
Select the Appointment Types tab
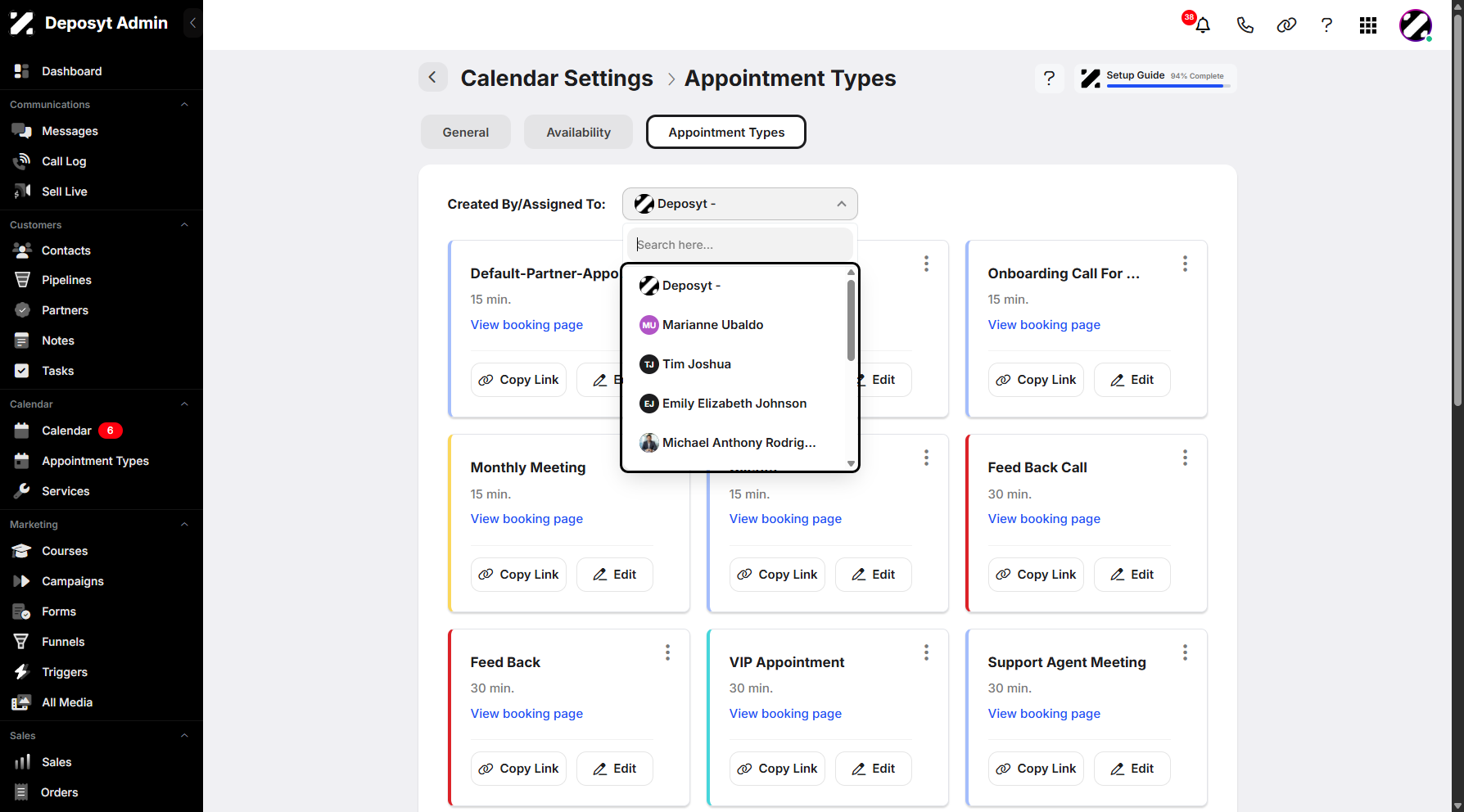[726, 132]
